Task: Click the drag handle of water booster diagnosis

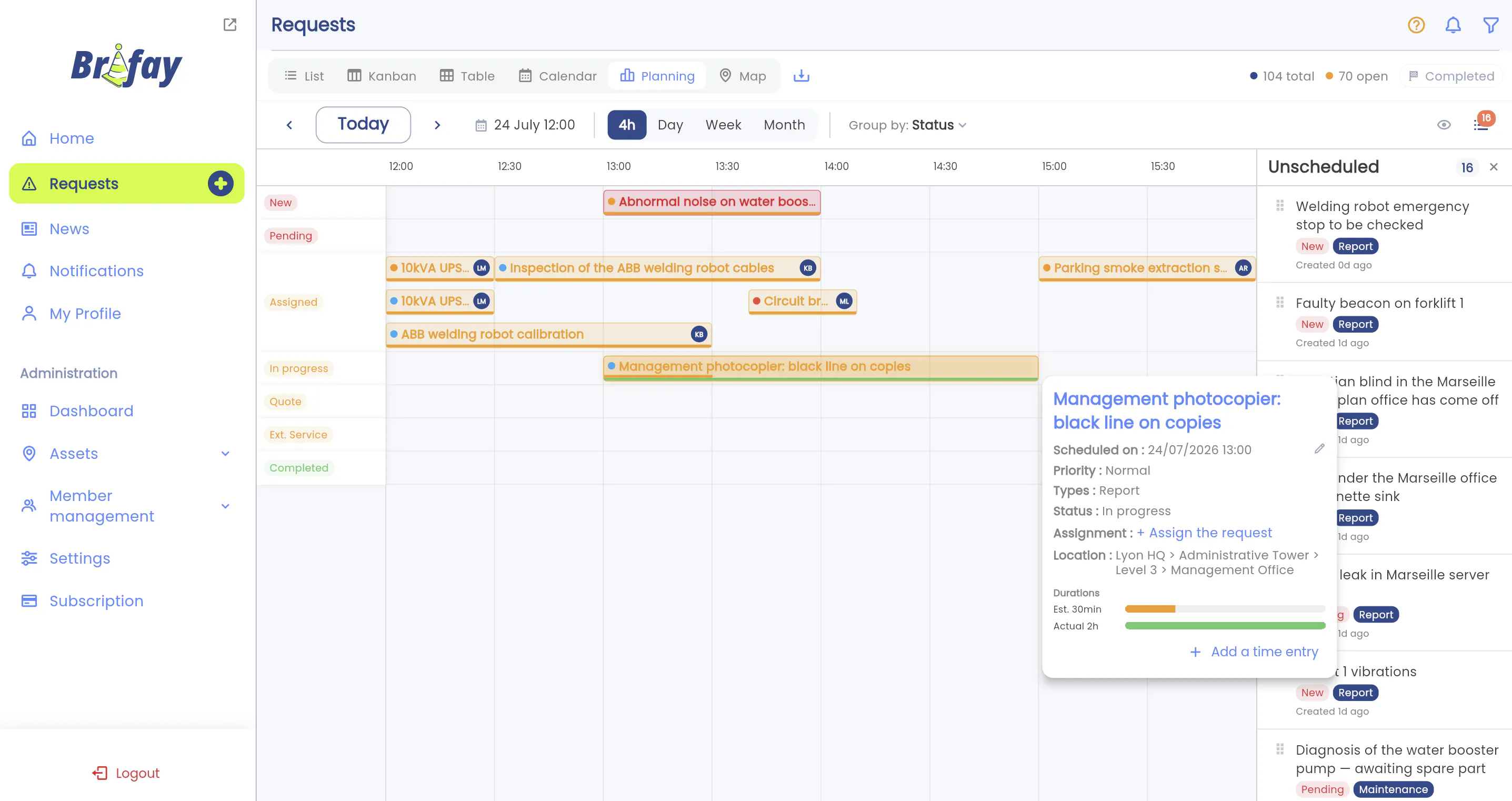Action: [1279, 749]
